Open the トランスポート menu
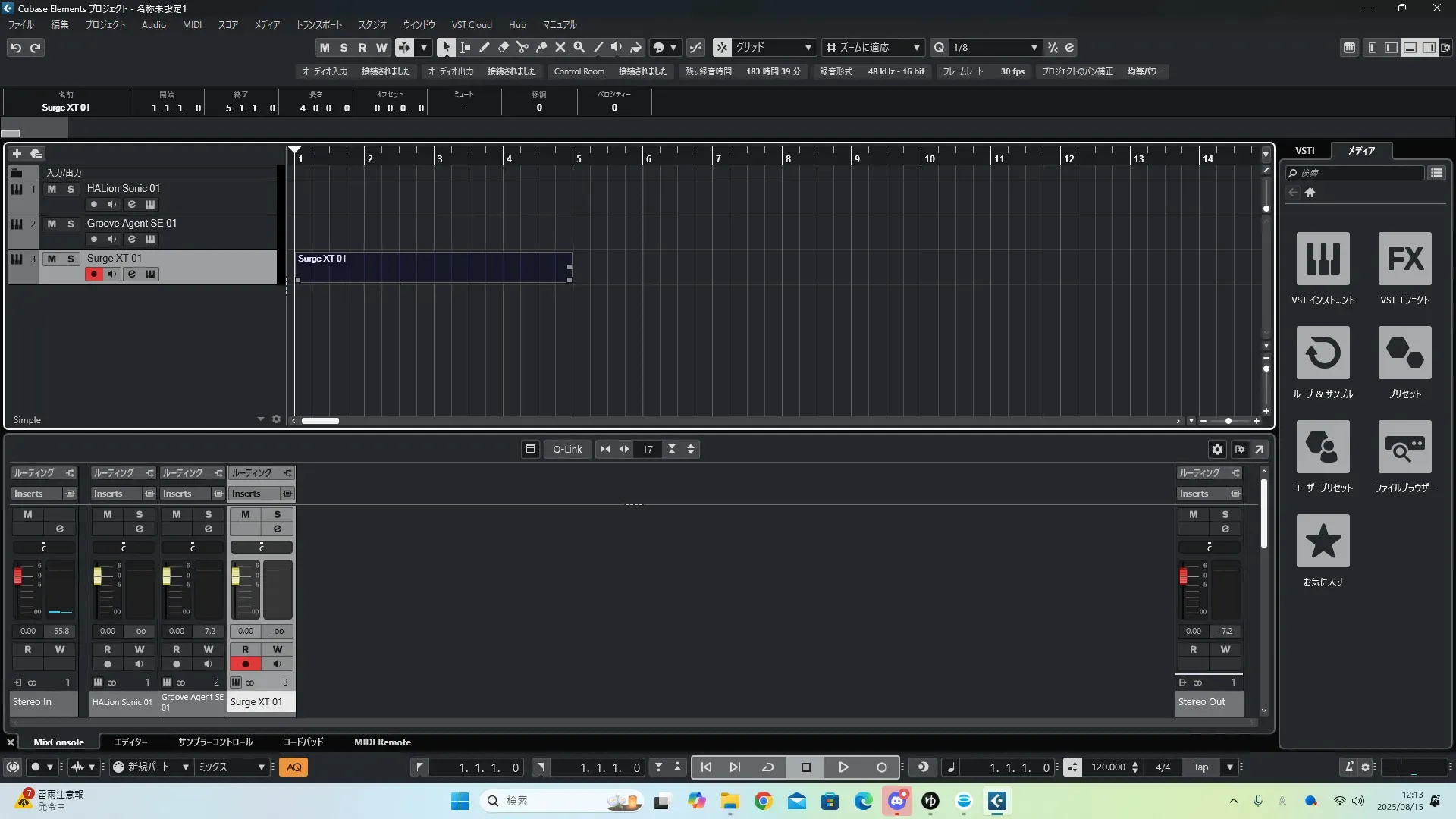The width and height of the screenshot is (1456, 819). 318,24
